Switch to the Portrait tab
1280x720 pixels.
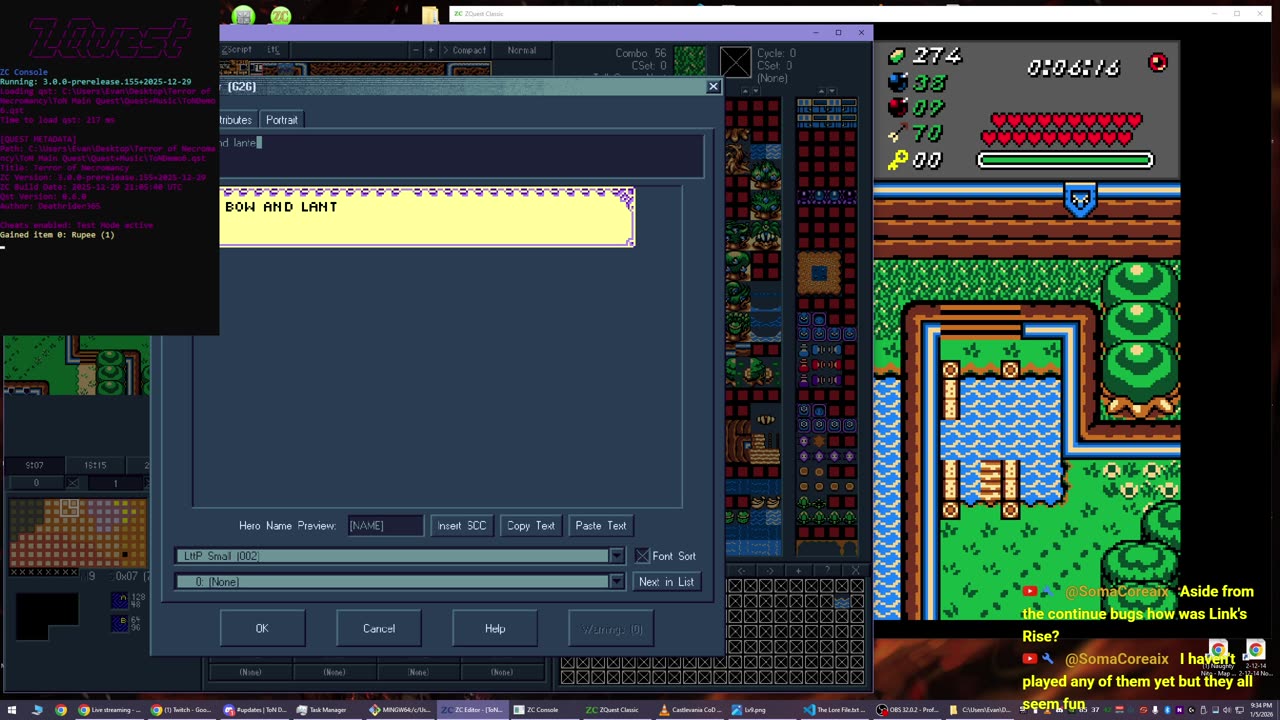click(282, 120)
